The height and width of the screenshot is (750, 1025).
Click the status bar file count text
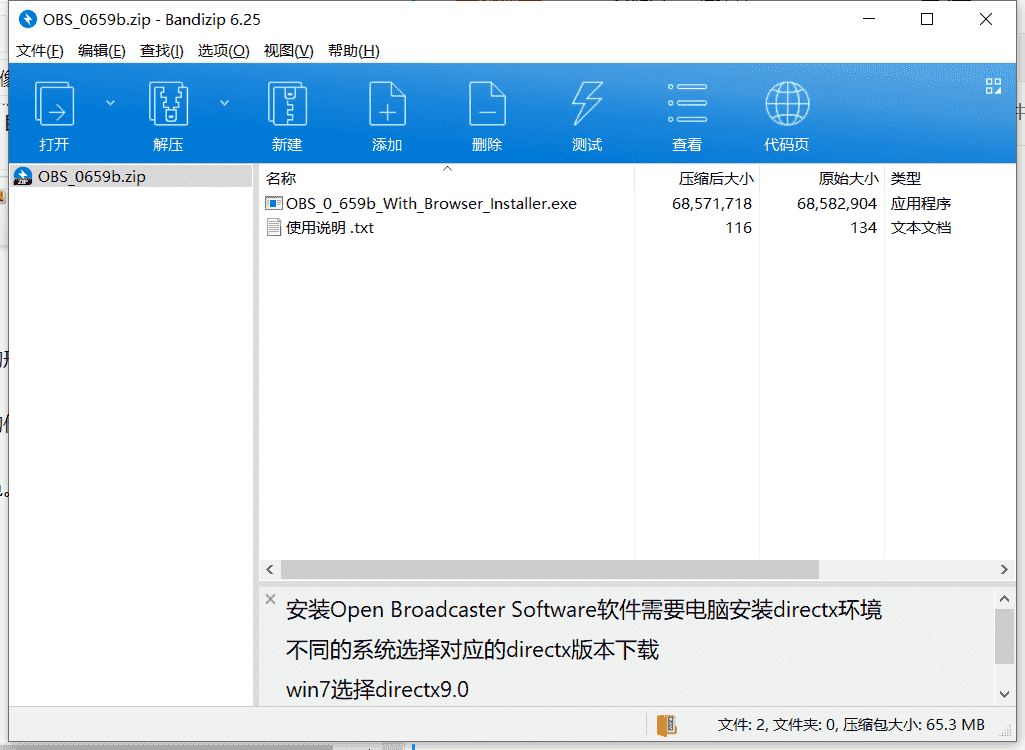[851, 725]
